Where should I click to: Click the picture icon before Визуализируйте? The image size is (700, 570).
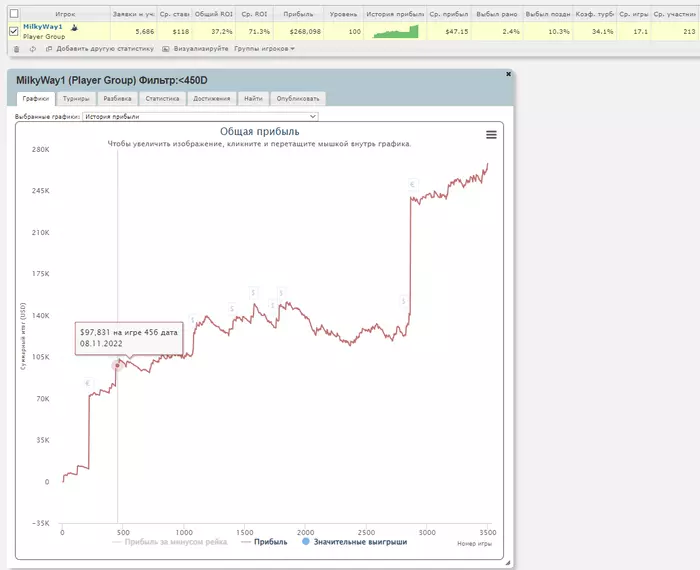[166, 49]
